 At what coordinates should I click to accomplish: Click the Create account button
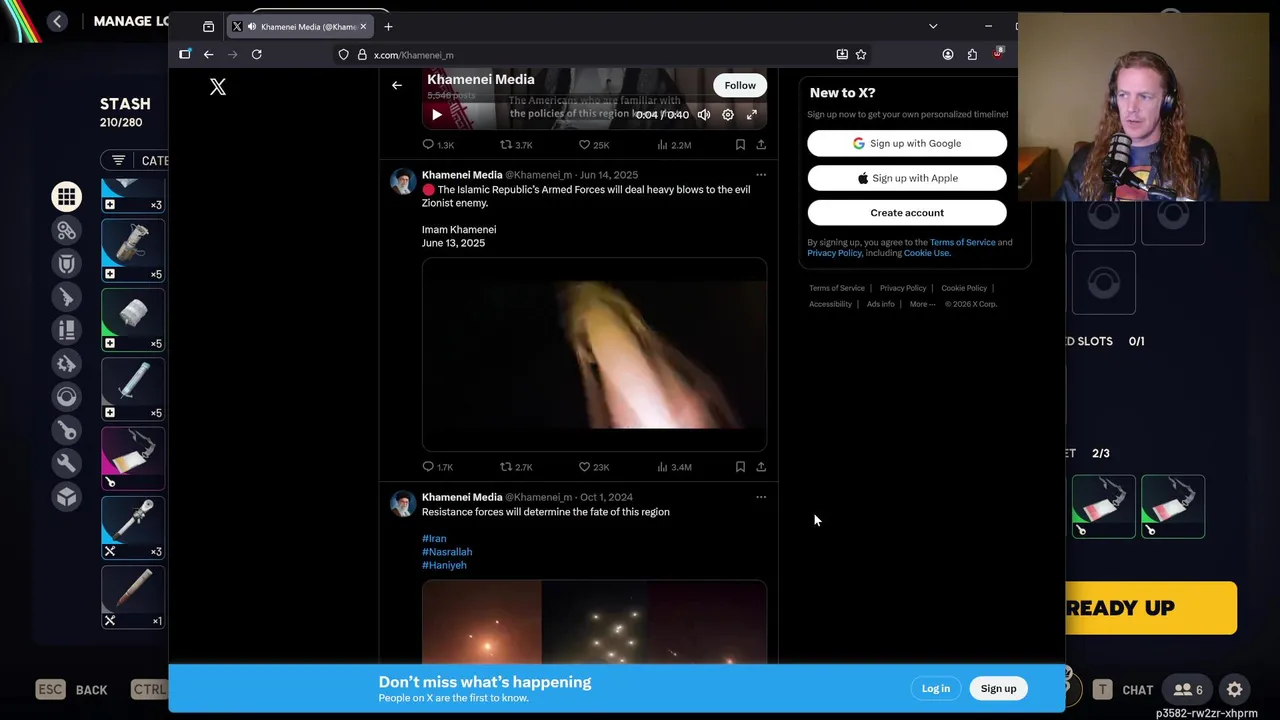907,213
